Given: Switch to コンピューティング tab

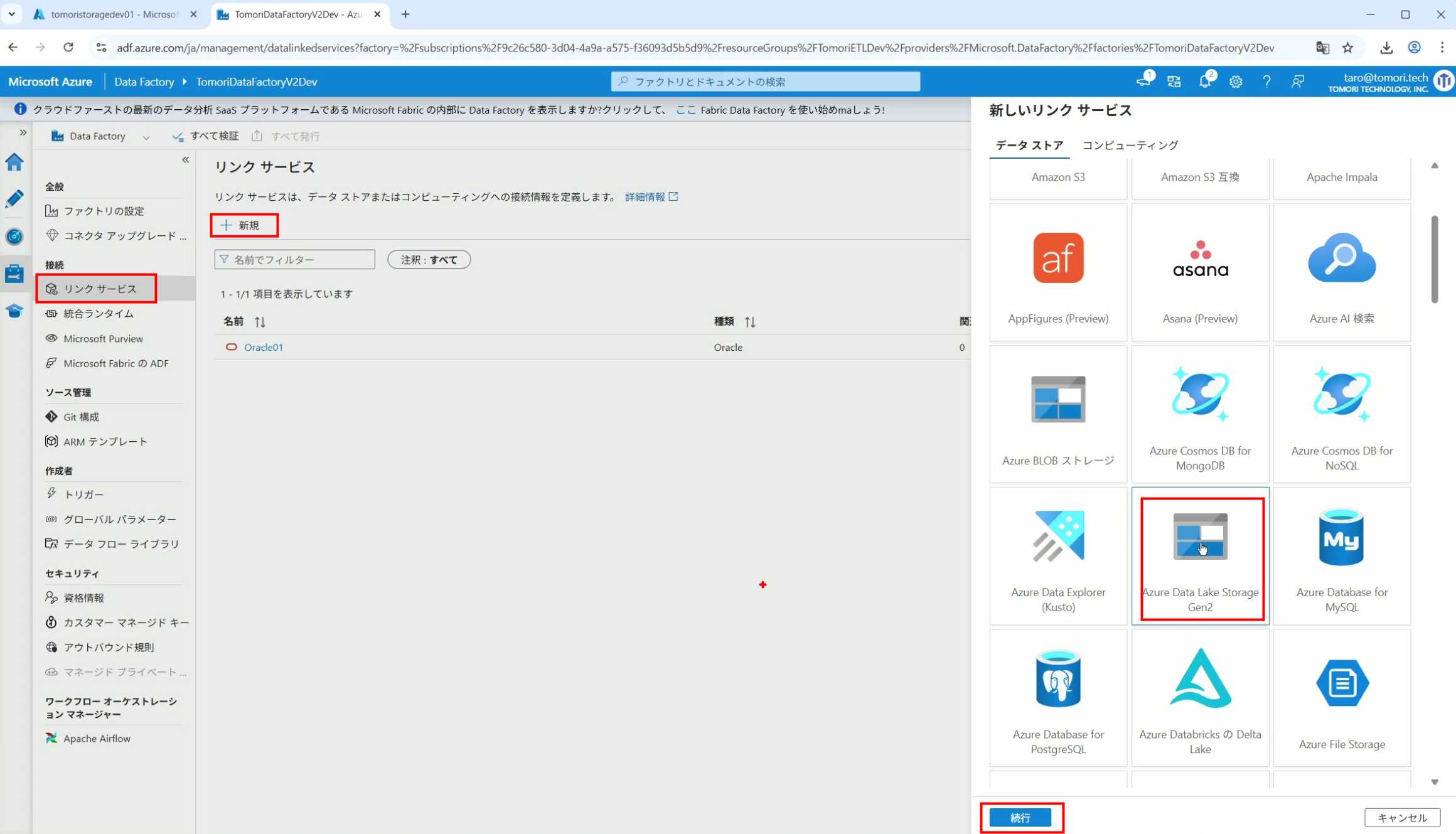Looking at the screenshot, I should 1130,145.
